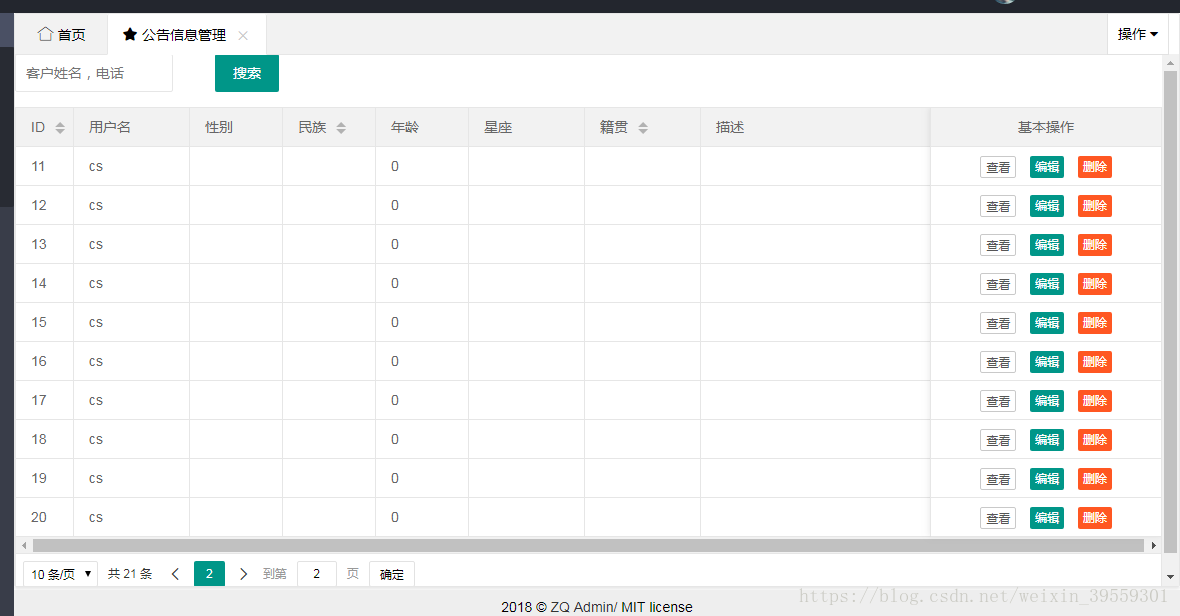The height and width of the screenshot is (616, 1180).
Task: Delete record with ID 20
Action: 1095,518
